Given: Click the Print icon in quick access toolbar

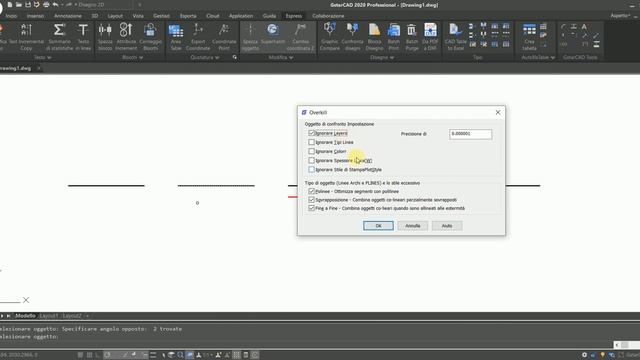Looking at the screenshot, I should [x=46, y=4].
